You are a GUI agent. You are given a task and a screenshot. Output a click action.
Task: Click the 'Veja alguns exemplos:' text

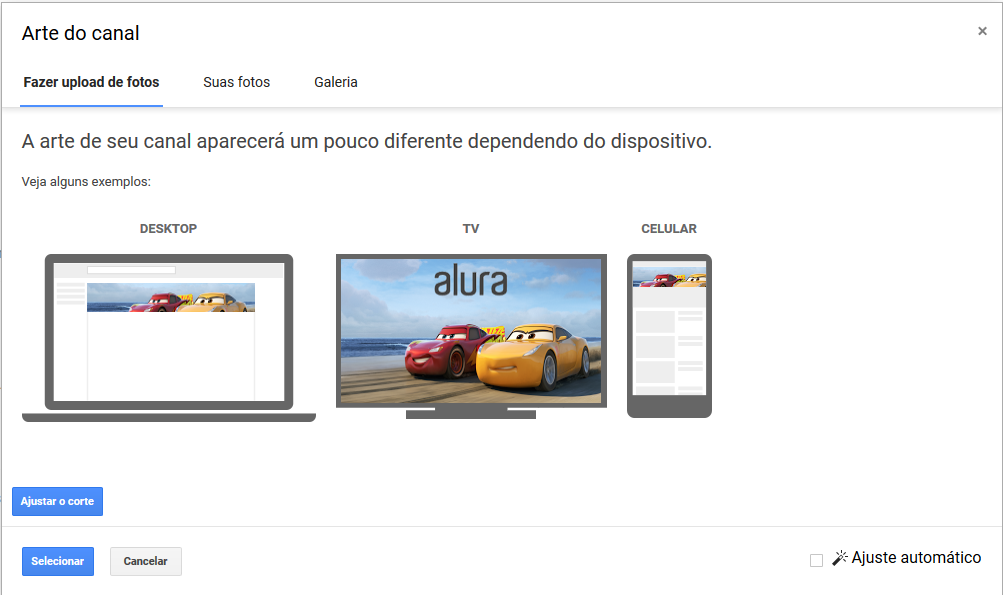pyautogui.click(x=86, y=182)
